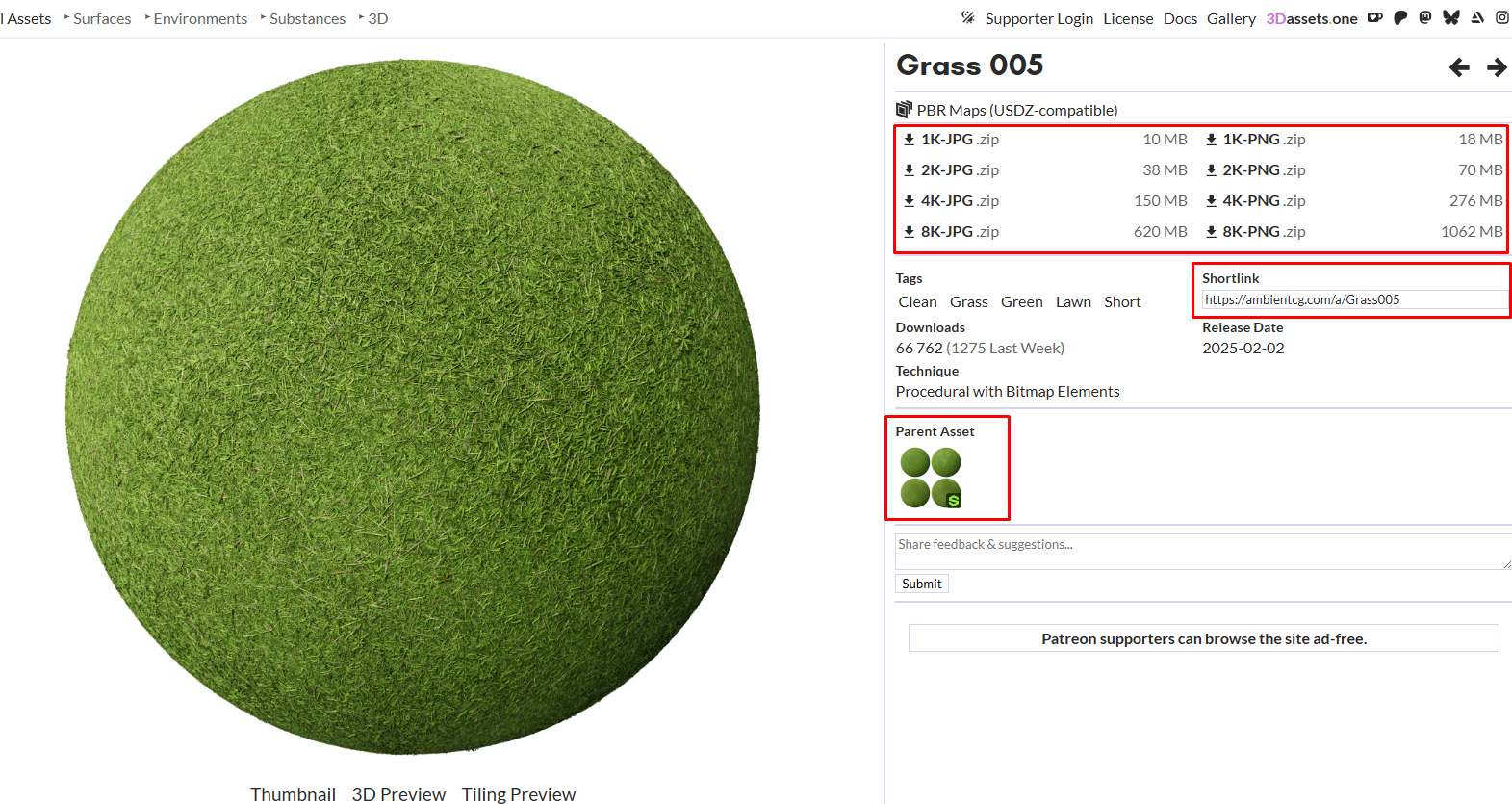Click the 4K-PNG download arrow icon
This screenshot has width=1512, height=804.
pyautogui.click(x=1211, y=200)
